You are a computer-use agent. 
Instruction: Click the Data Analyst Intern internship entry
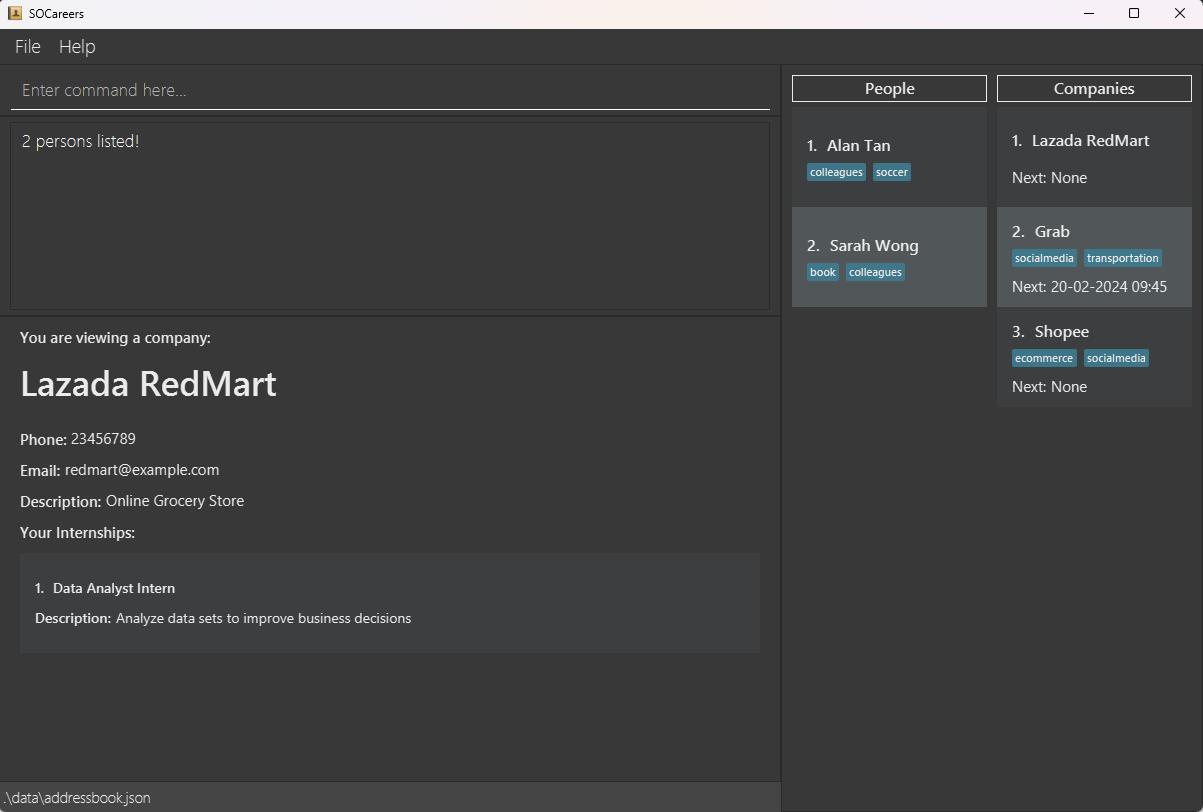click(390, 602)
